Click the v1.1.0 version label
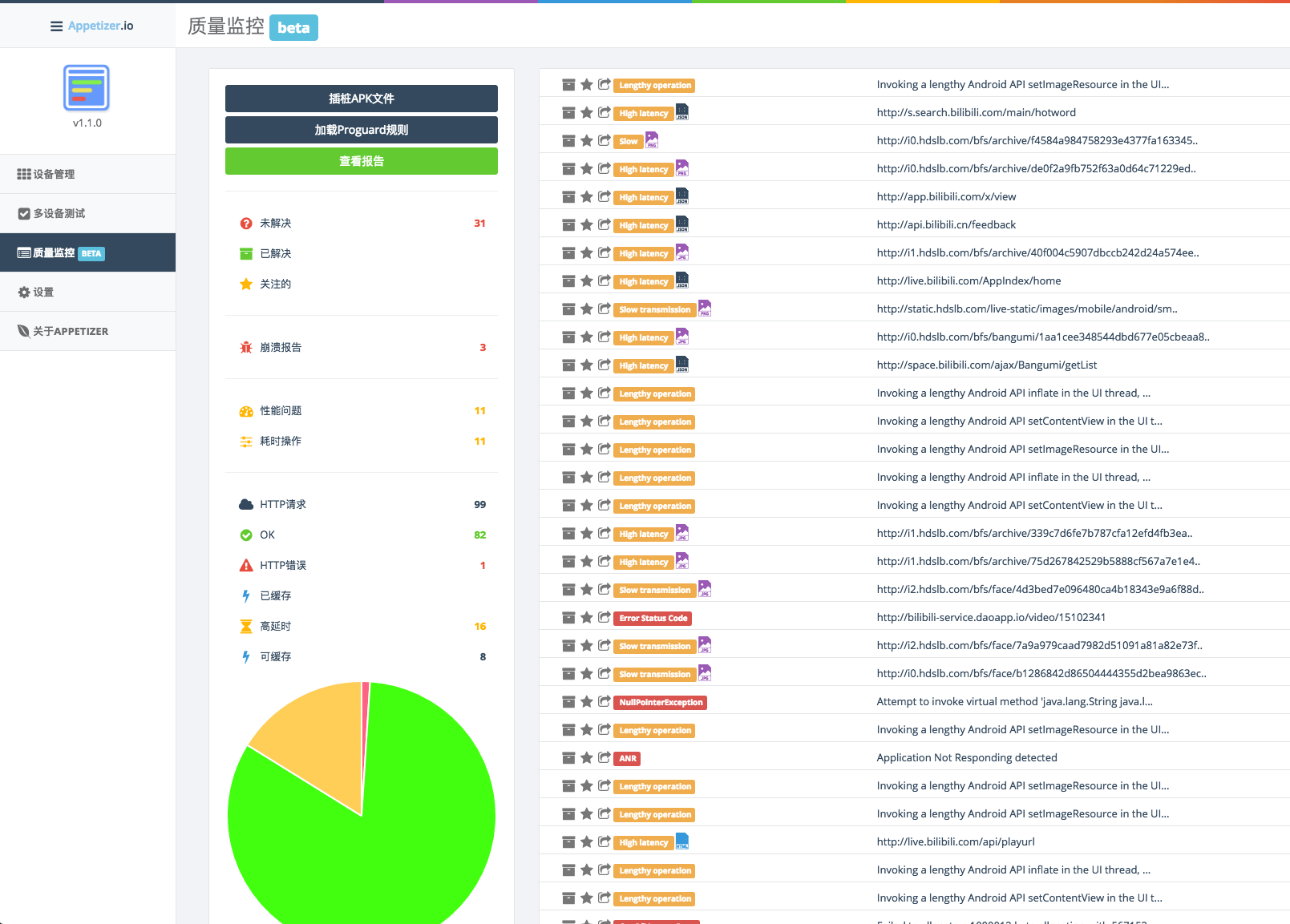The width and height of the screenshot is (1290, 924). (x=87, y=123)
